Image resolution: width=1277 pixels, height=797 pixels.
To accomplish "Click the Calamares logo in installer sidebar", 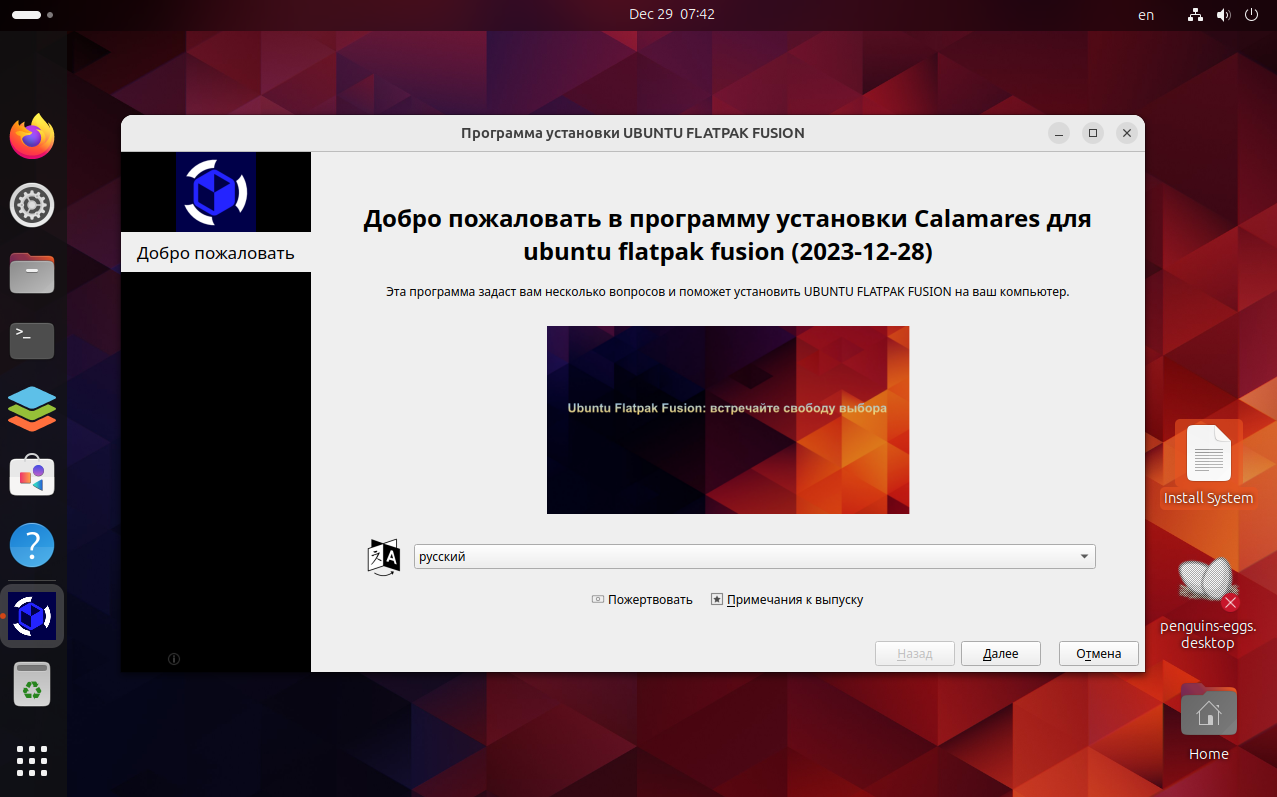I will pyautogui.click(x=216, y=192).
